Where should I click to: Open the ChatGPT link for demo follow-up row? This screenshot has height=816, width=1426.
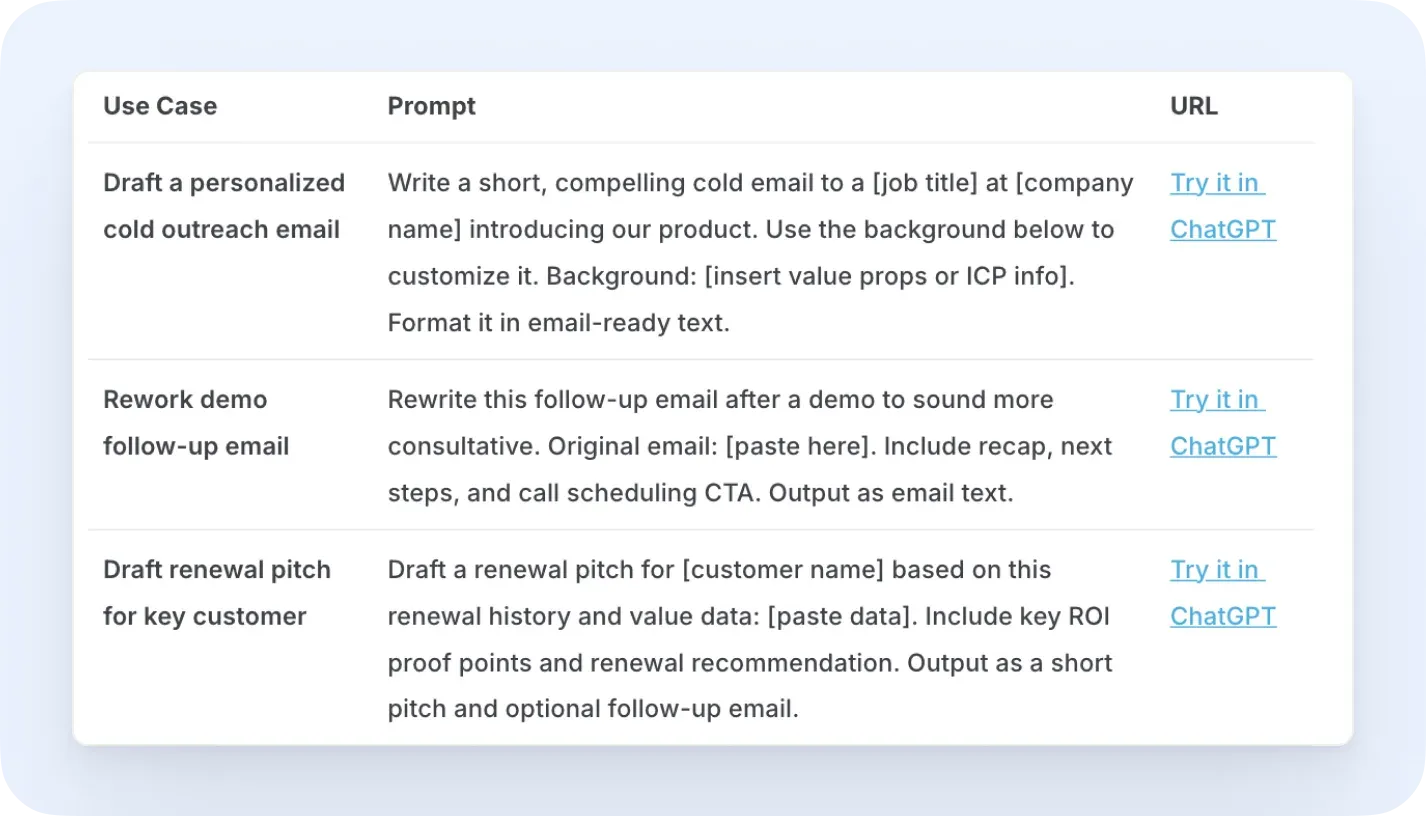[x=1222, y=423]
